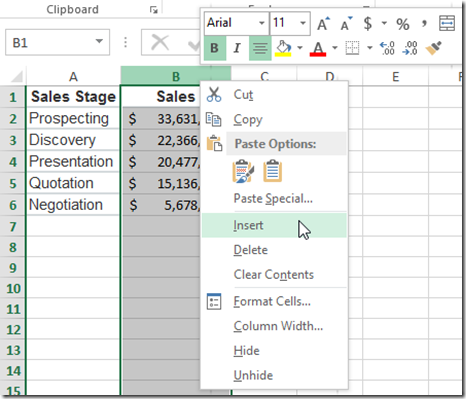This screenshot has height=399, width=466.
Task: Select the Format Painter brush icon
Action: tap(433, 48)
